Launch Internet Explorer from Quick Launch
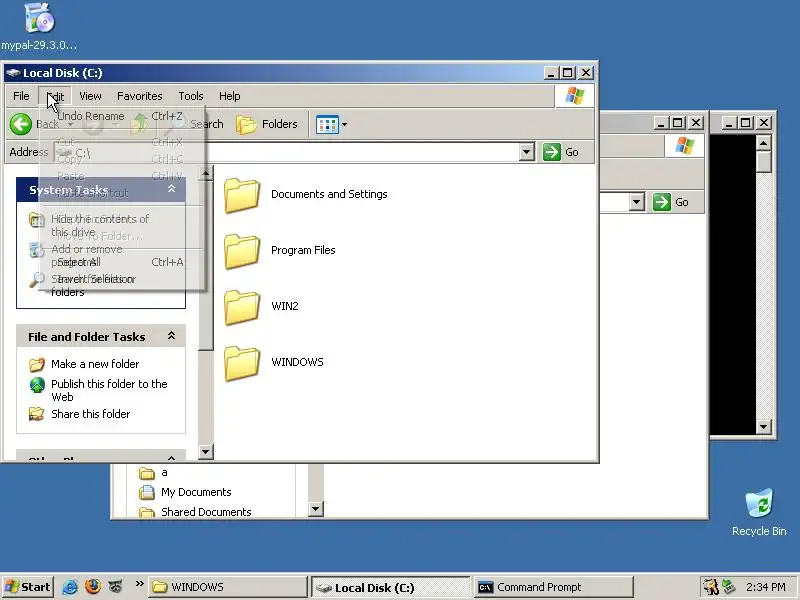 pyautogui.click(x=70, y=587)
